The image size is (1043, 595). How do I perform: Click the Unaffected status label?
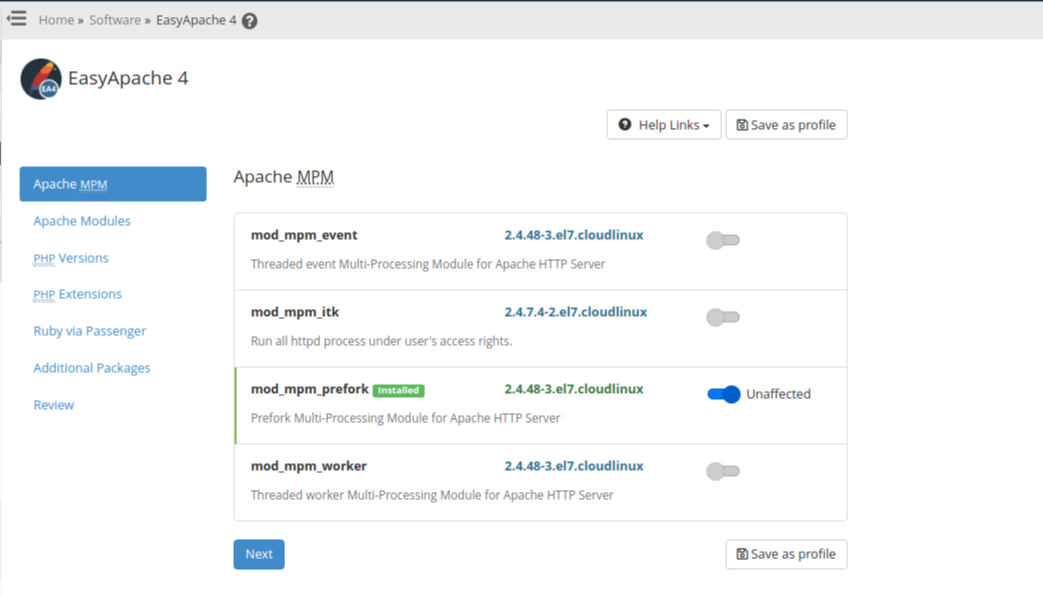click(778, 394)
